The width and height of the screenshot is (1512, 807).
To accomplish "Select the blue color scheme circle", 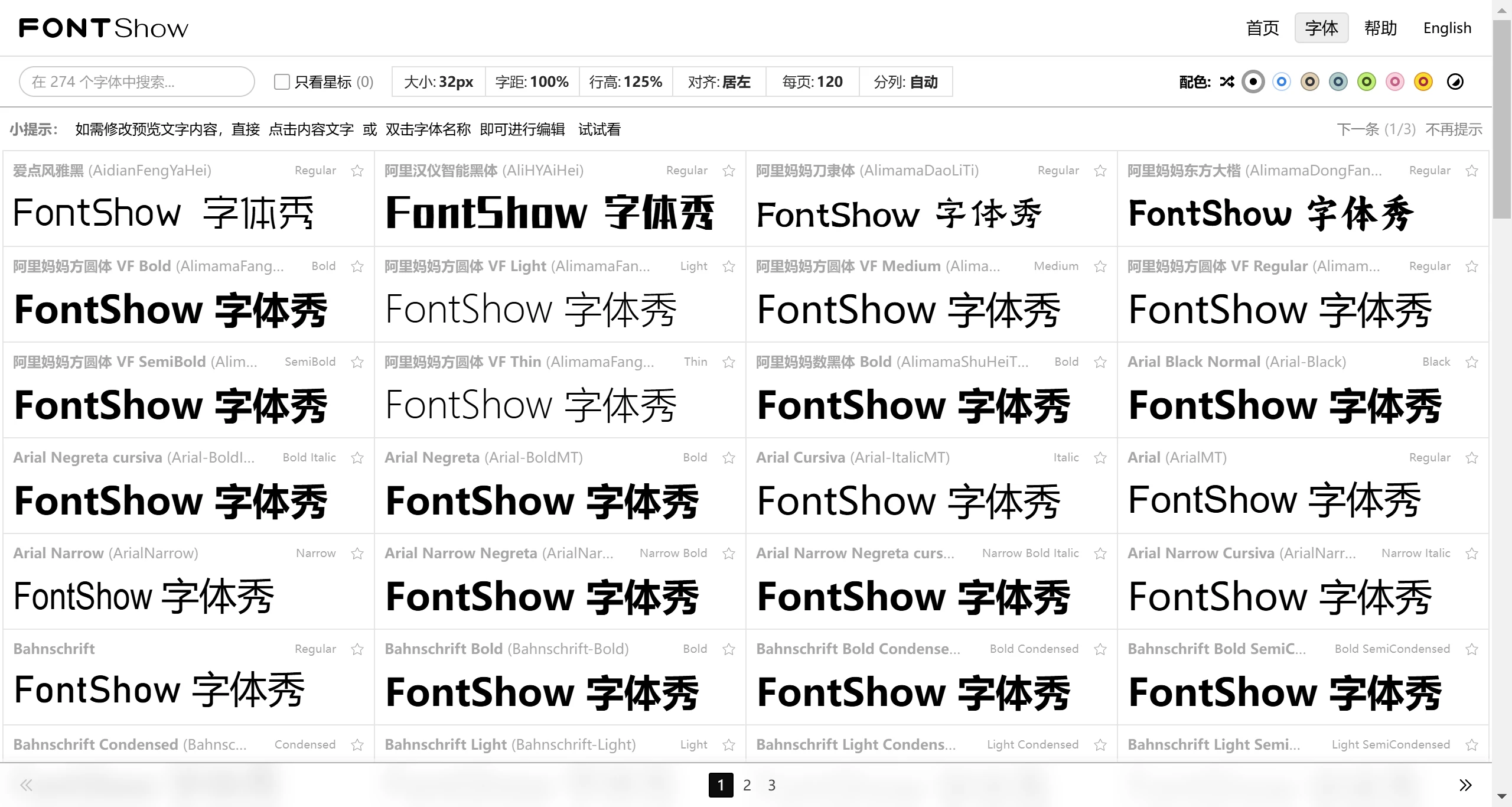I will coord(1281,82).
